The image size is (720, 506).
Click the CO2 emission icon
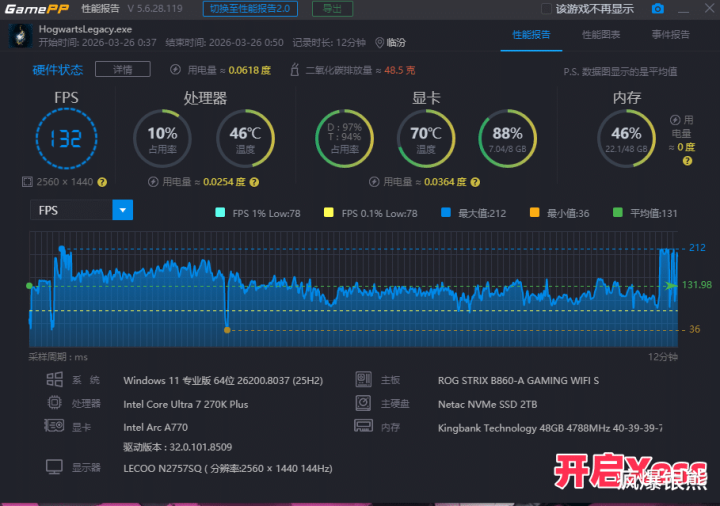tap(295, 70)
